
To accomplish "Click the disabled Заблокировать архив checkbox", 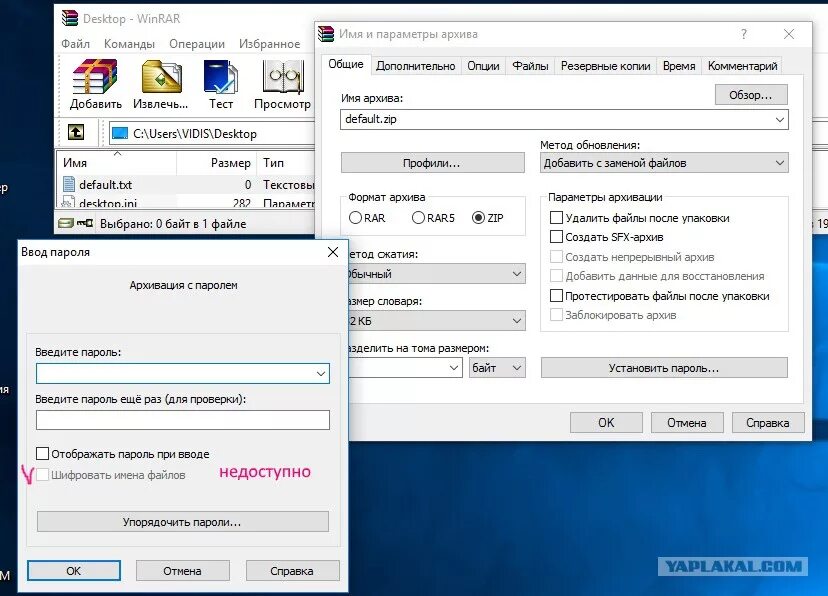I will click(556, 315).
